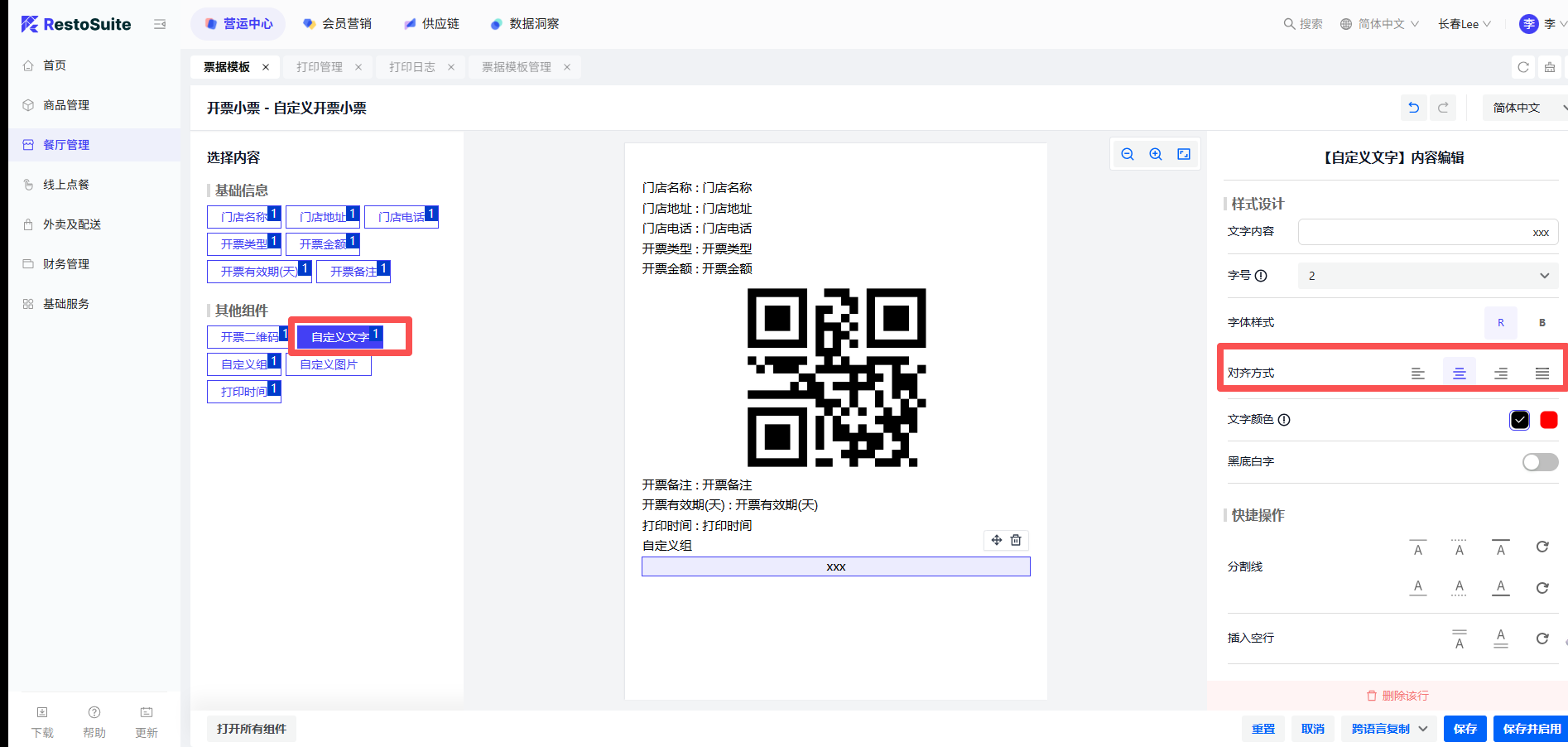Select the bold B font style
This screenshot has height=747, width=1568.
coord(1542,323)
